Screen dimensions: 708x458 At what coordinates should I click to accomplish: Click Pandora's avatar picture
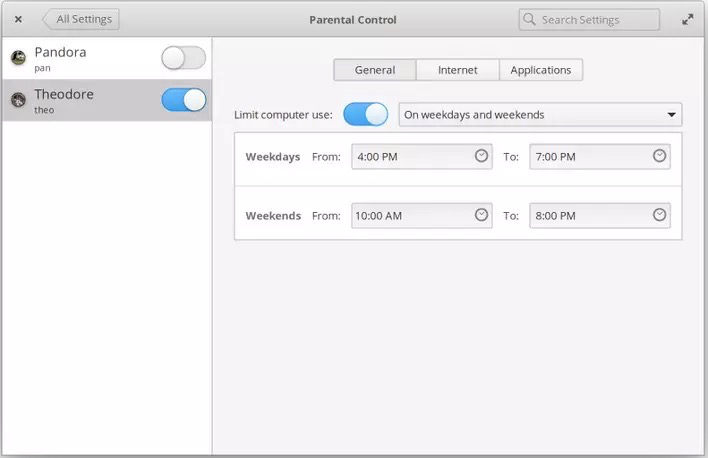click(19, 58)
